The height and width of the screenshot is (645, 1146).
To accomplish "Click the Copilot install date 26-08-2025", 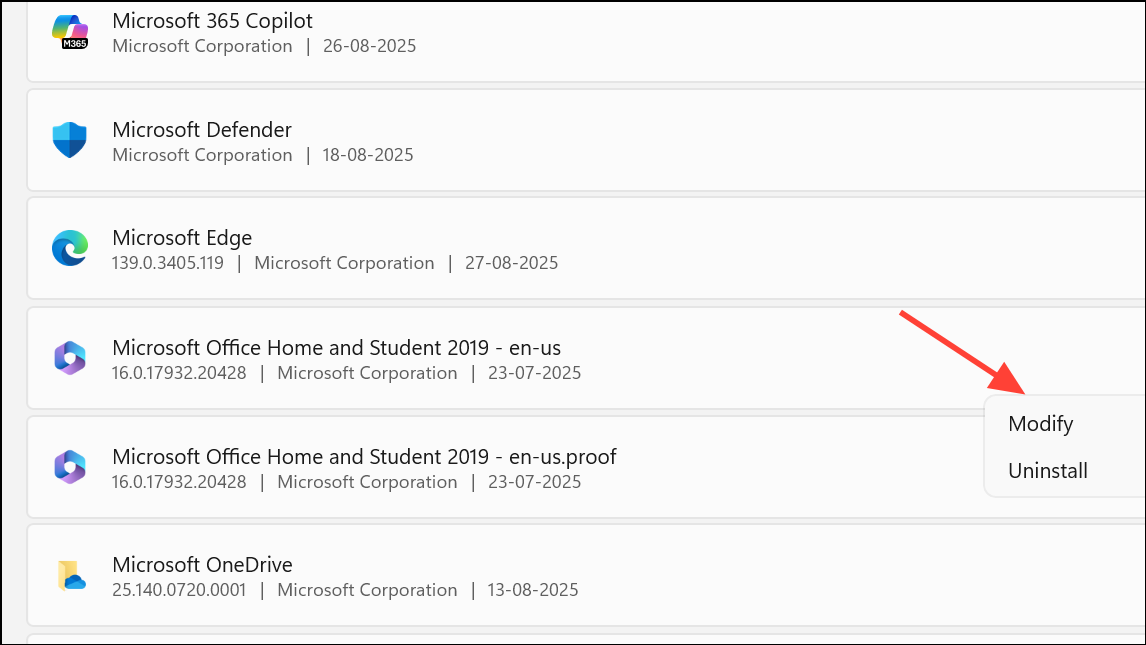I will [369, 46].
